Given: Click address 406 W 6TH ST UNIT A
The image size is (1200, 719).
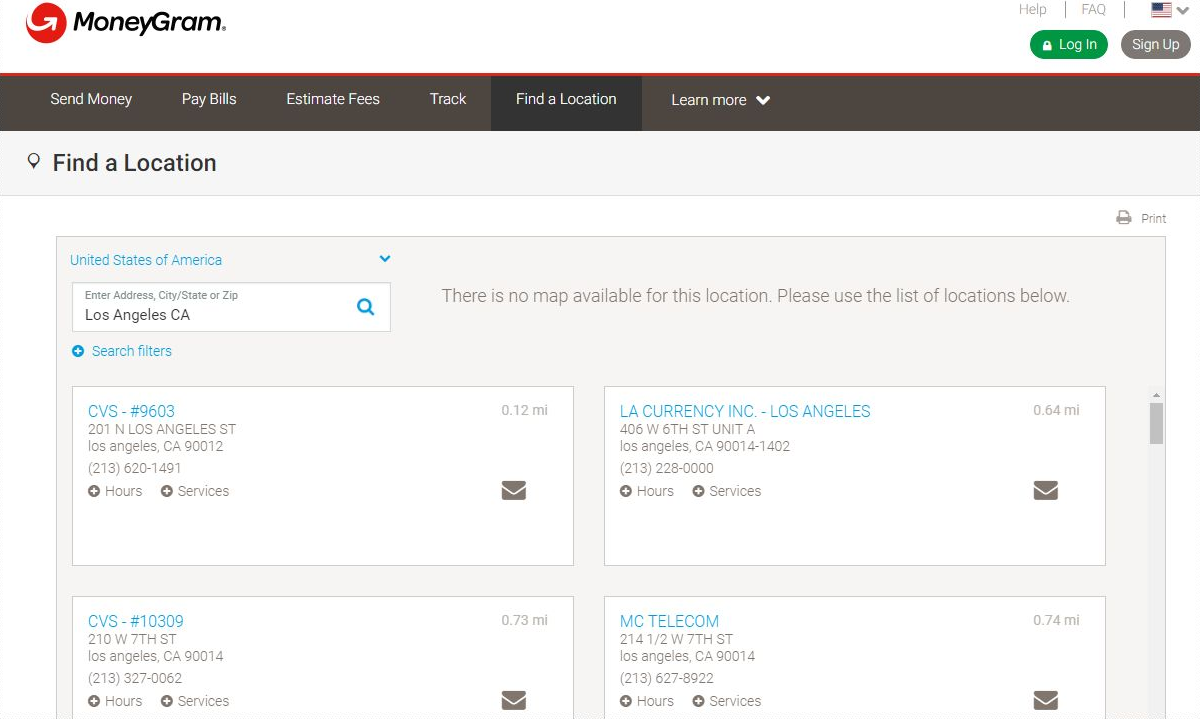Looking at the screenshot, I should pyautogui.click(x=688, y=429).
